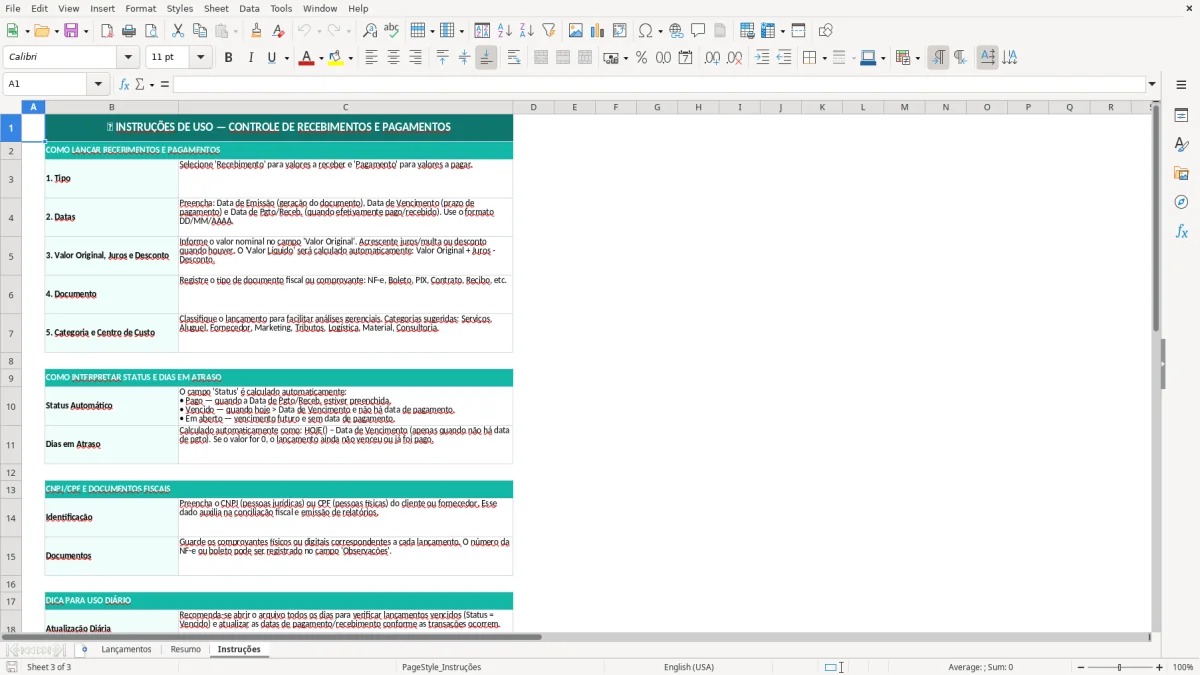The width and height of the screenshot is (1200, 675).
Task: Format as date icon
Action: (x=685, y=58)
